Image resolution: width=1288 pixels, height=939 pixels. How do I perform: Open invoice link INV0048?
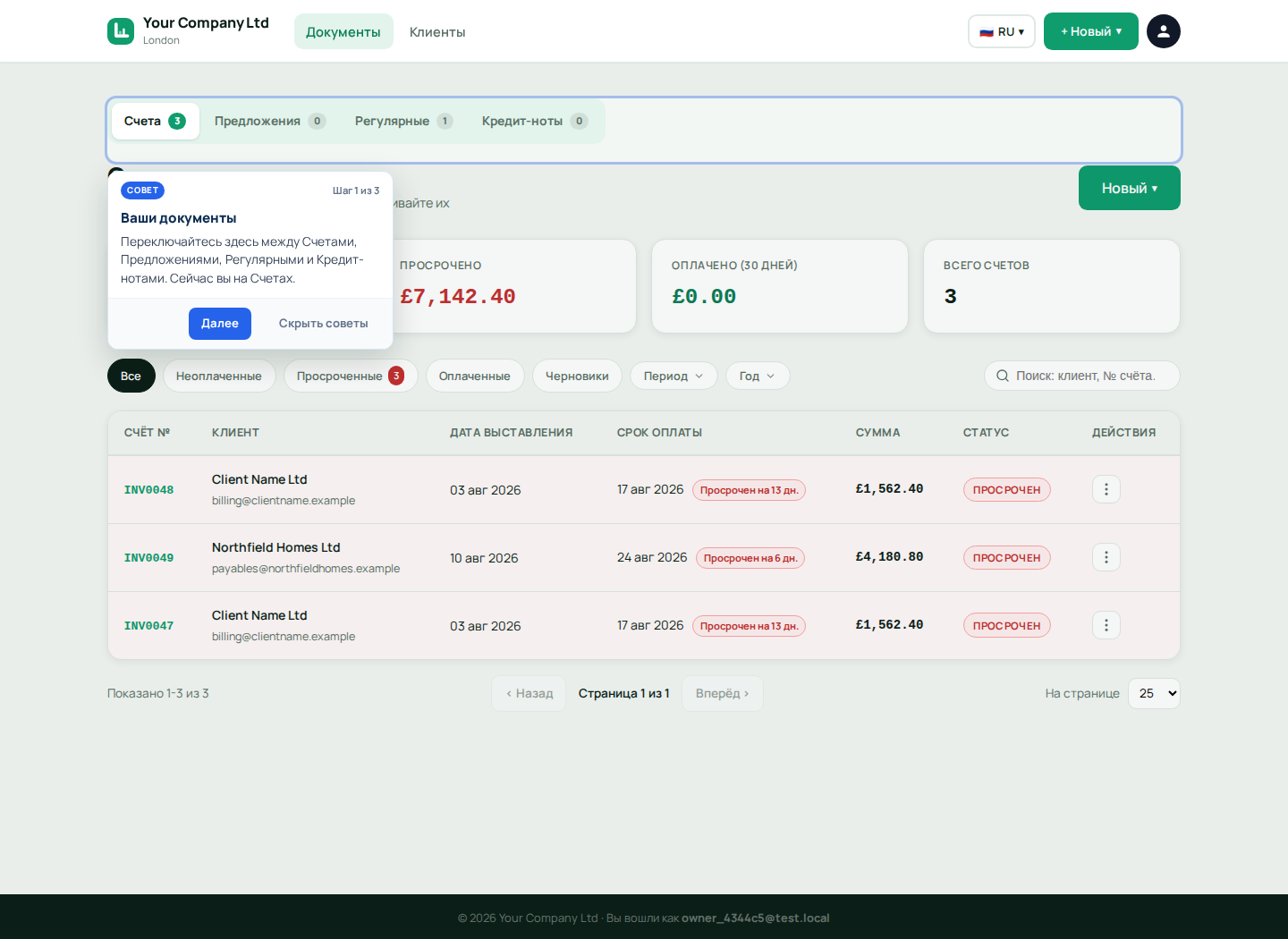point(148,490)
